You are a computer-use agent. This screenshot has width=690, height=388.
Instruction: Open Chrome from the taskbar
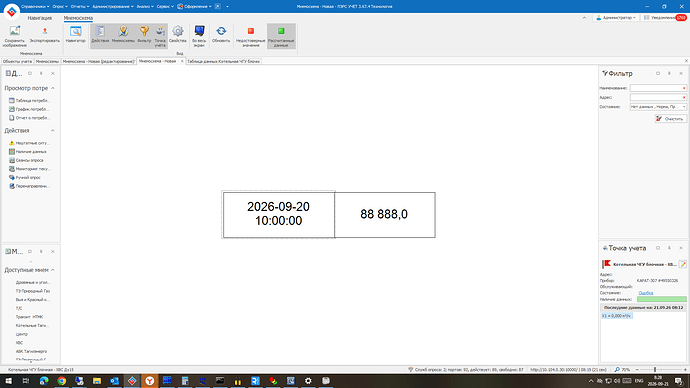[x=62, y=381]
